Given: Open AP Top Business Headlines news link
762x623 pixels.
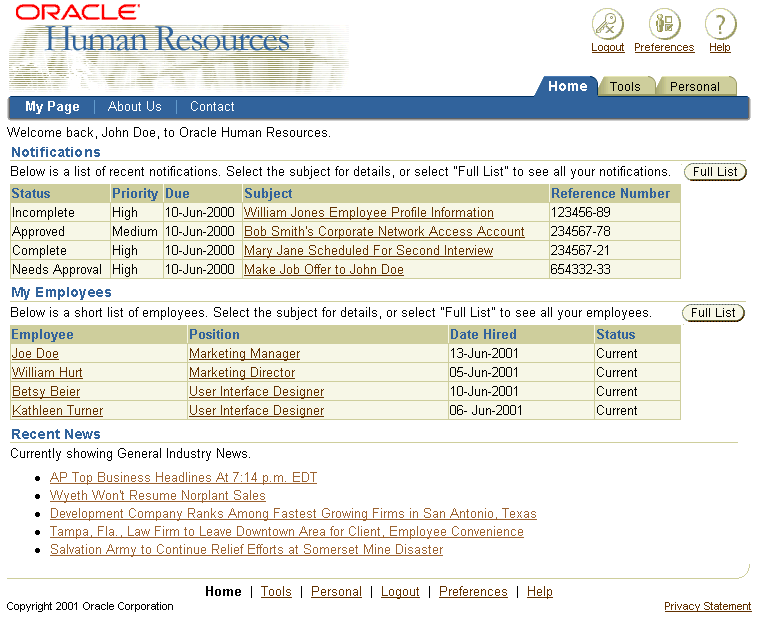Looking at the screenshot, I should click(183, 478).
